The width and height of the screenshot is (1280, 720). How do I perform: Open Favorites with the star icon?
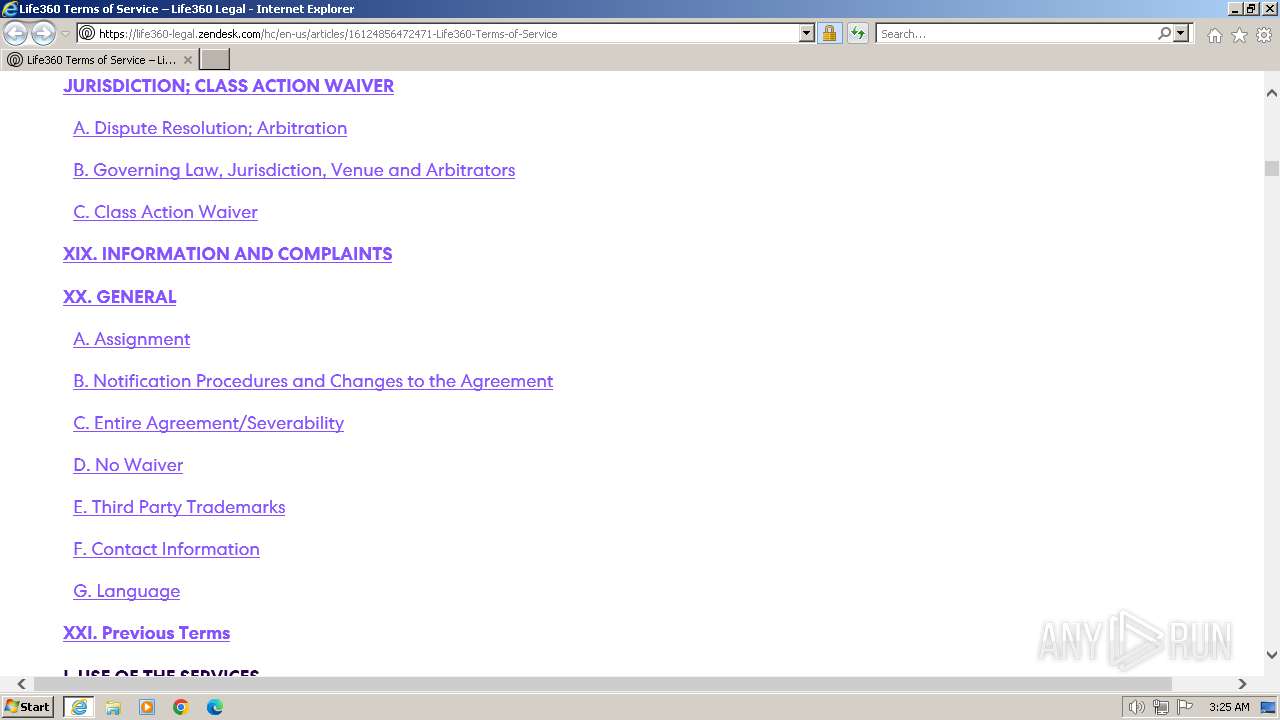(1239, 35)
